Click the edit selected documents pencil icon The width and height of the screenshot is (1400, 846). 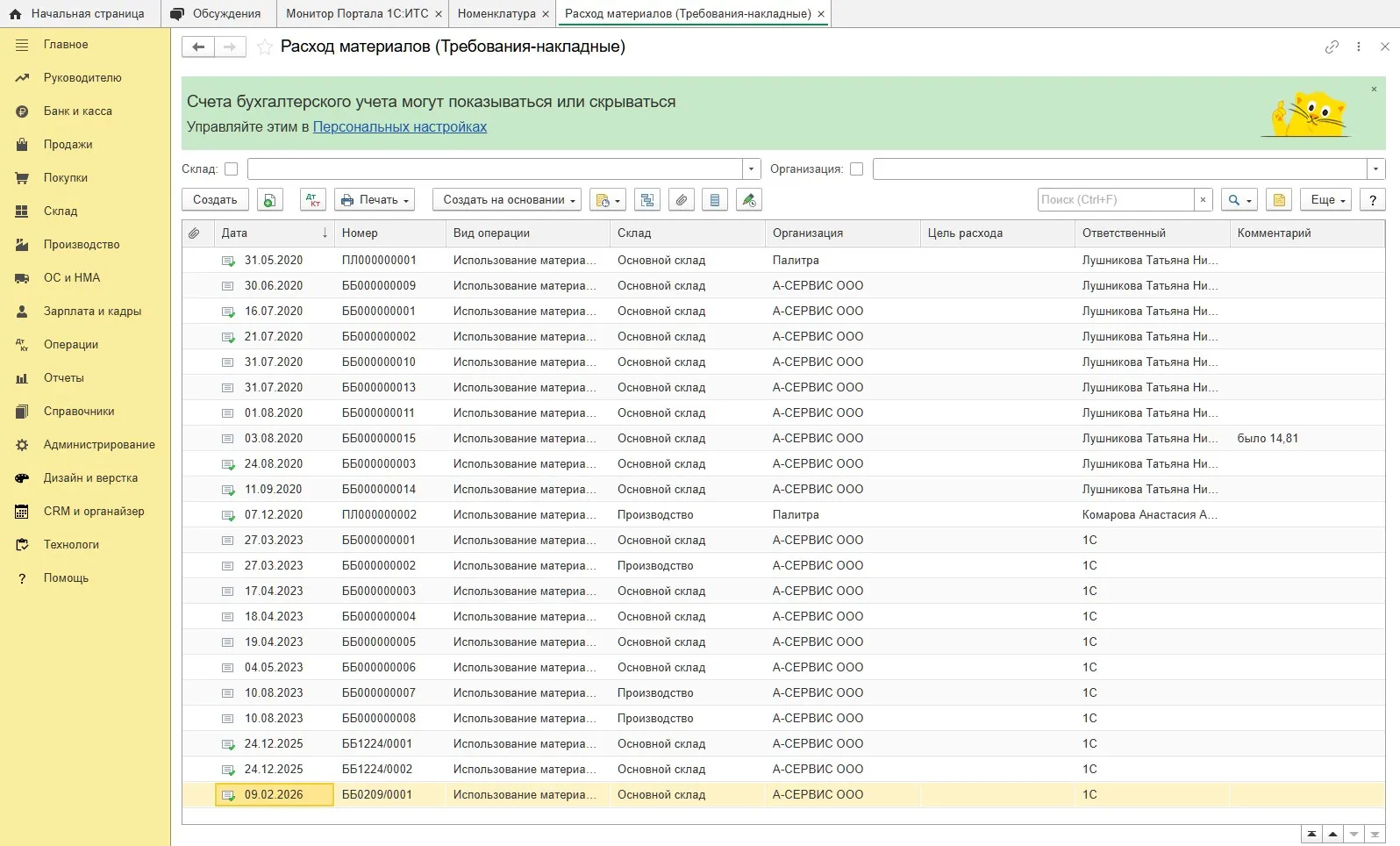click(x=749, y=200)
